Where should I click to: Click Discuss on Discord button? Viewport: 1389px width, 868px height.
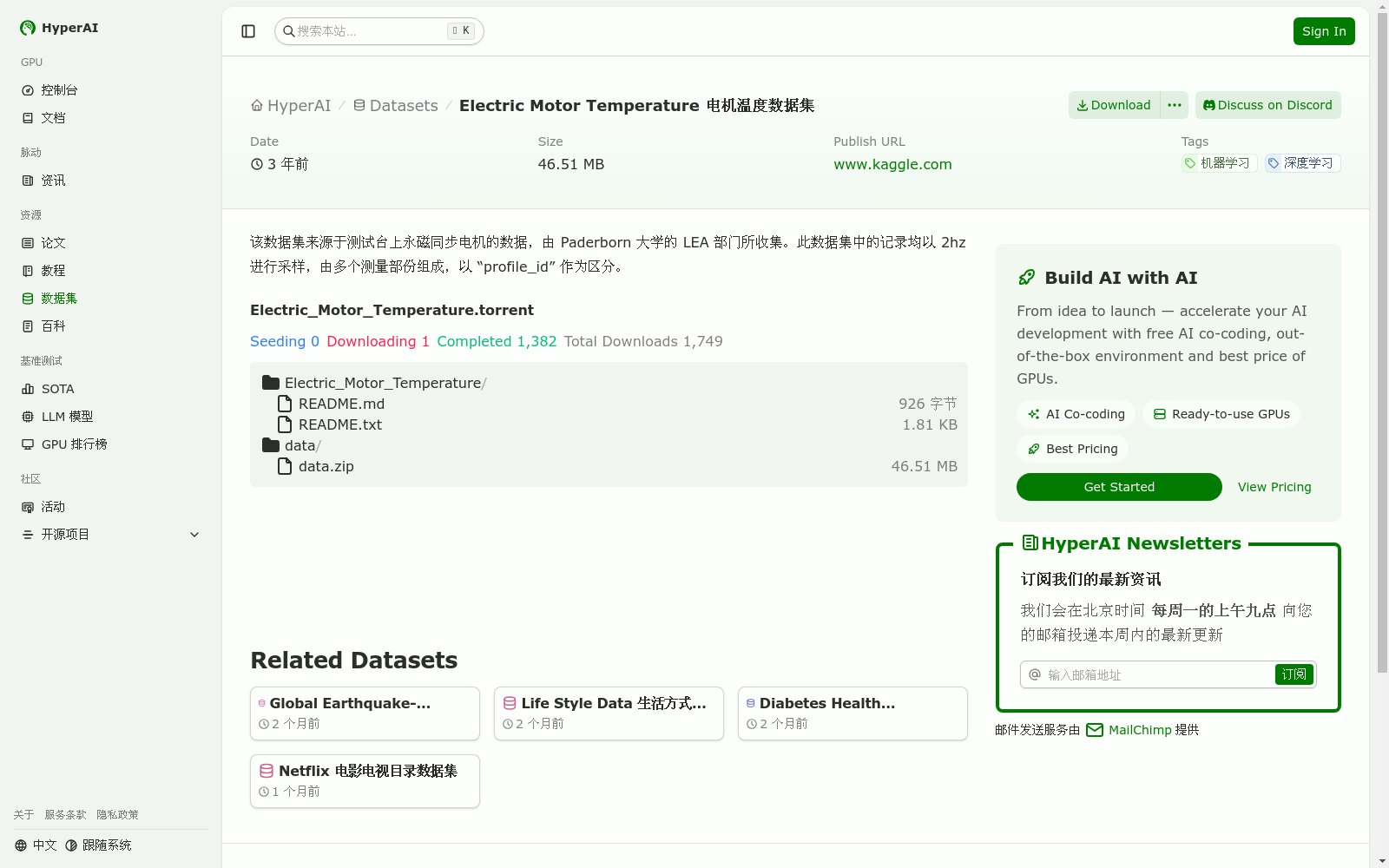click(1267, 105)
